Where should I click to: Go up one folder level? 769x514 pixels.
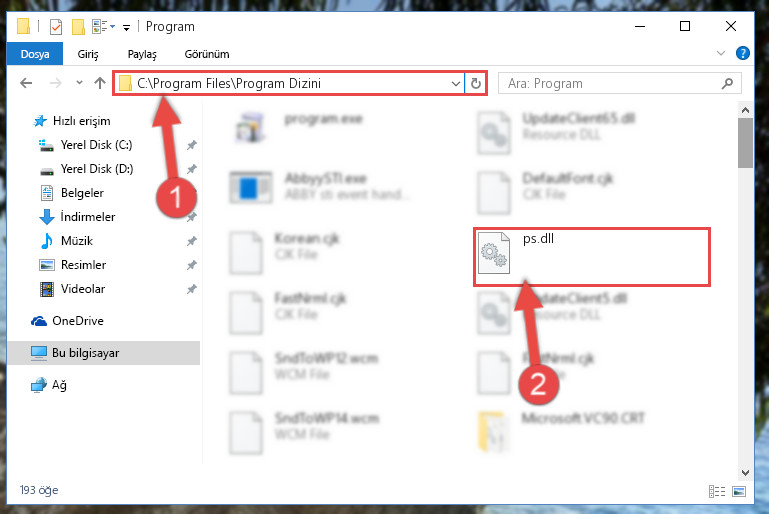[x=100, y=83]
